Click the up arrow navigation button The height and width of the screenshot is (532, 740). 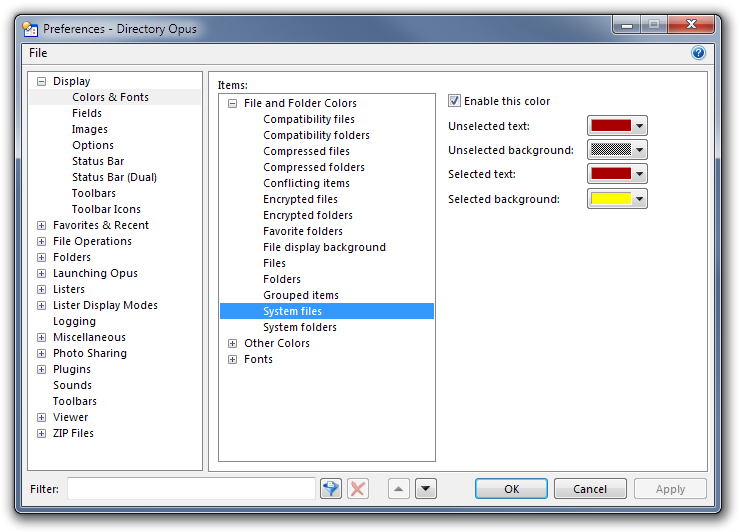click(398, 489)
